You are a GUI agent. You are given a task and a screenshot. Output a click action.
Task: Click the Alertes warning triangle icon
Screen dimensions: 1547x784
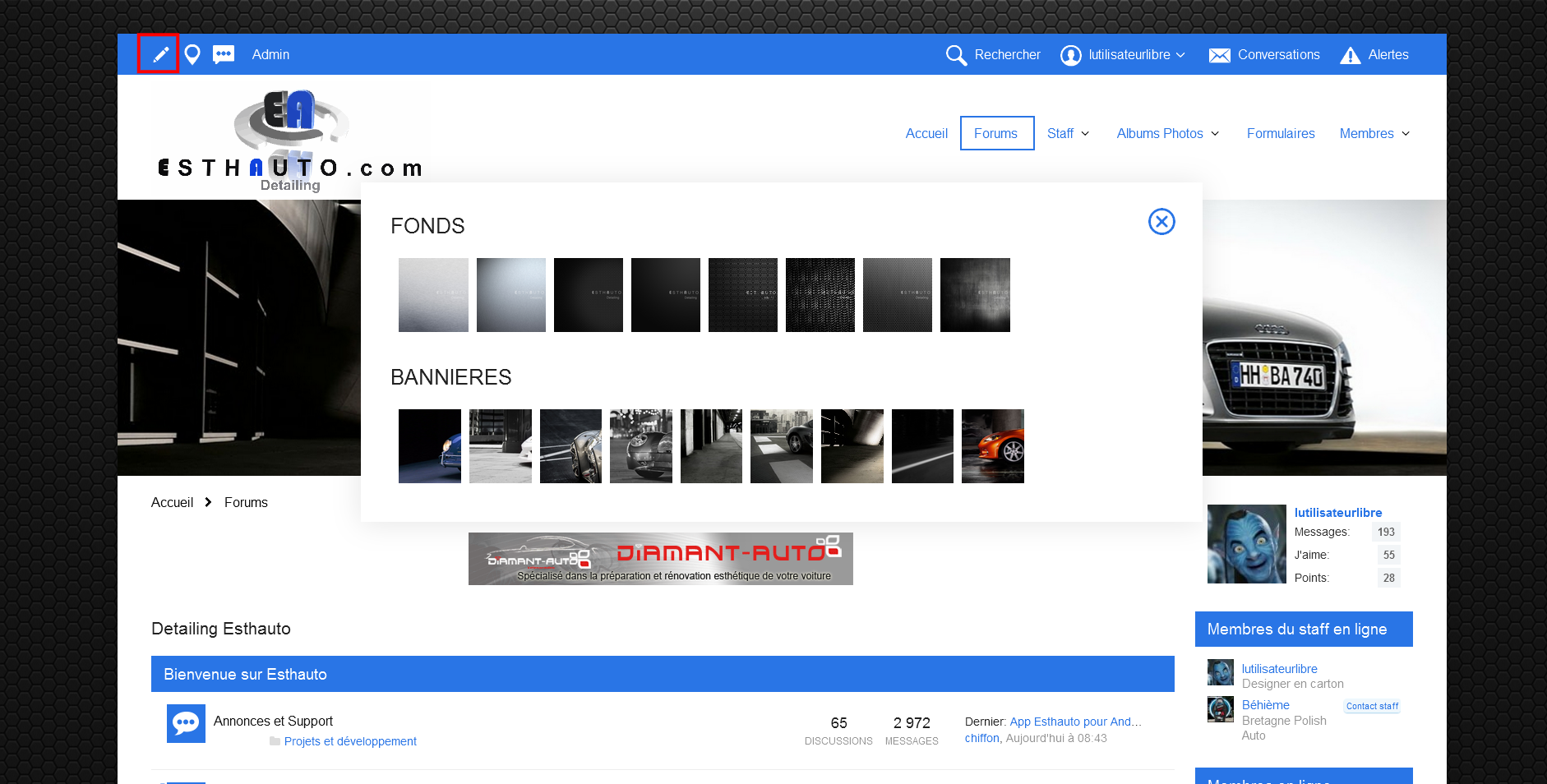coord(1351,55)
